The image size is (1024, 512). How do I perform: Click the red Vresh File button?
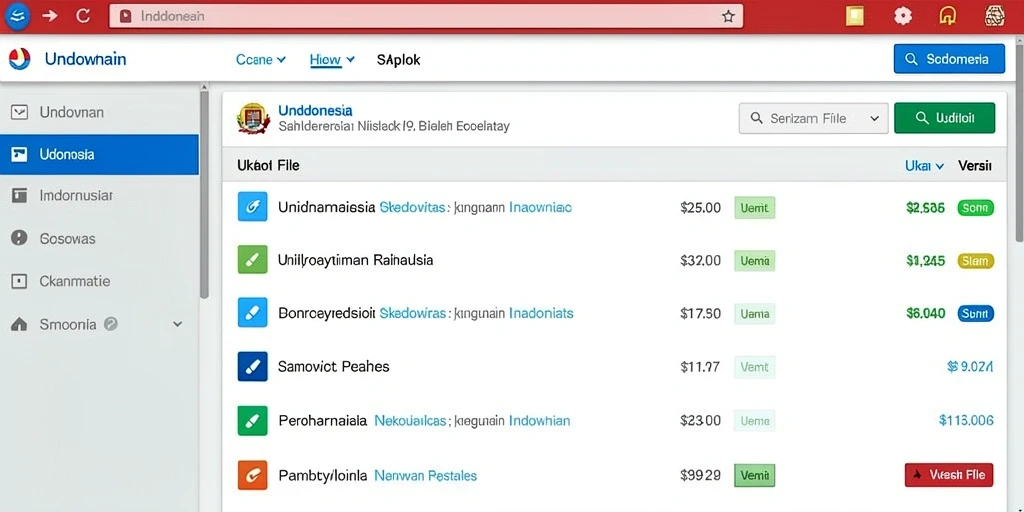coord(949,475)
